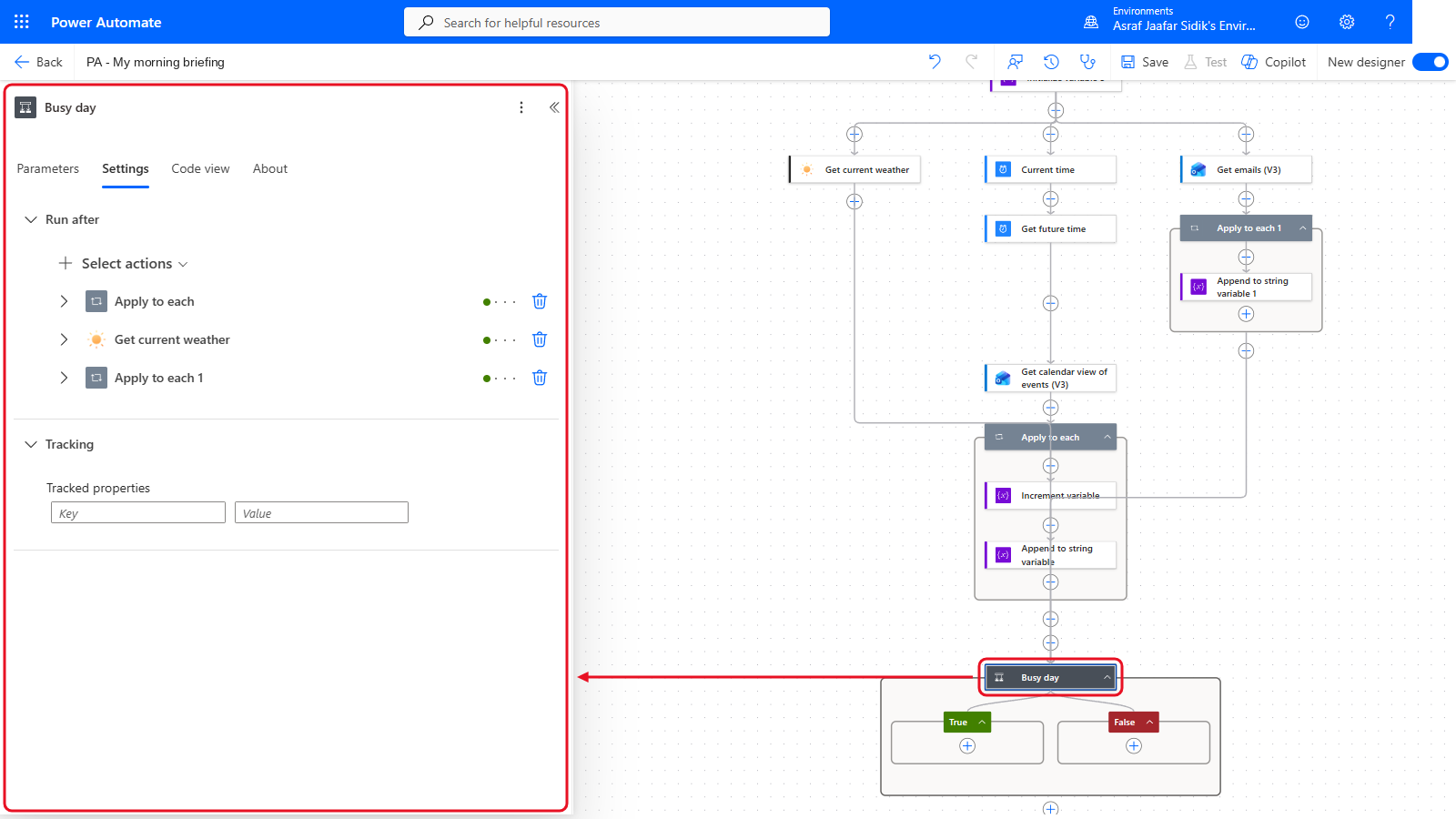Collapse the Tracking section
Image resolution: width=1456 pixels, height=819 pixels.
tap(31, 444)
